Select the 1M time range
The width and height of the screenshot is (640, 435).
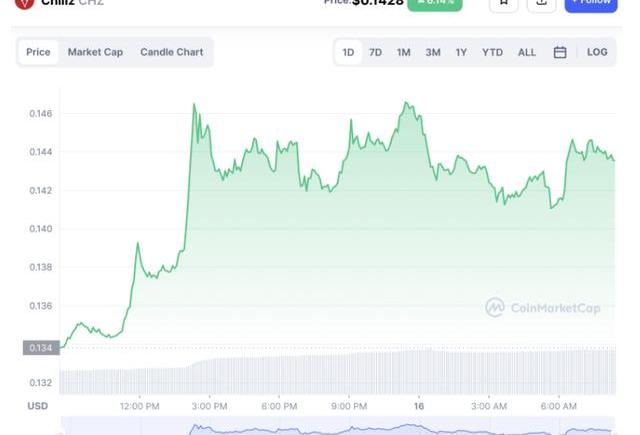(403, 52)
